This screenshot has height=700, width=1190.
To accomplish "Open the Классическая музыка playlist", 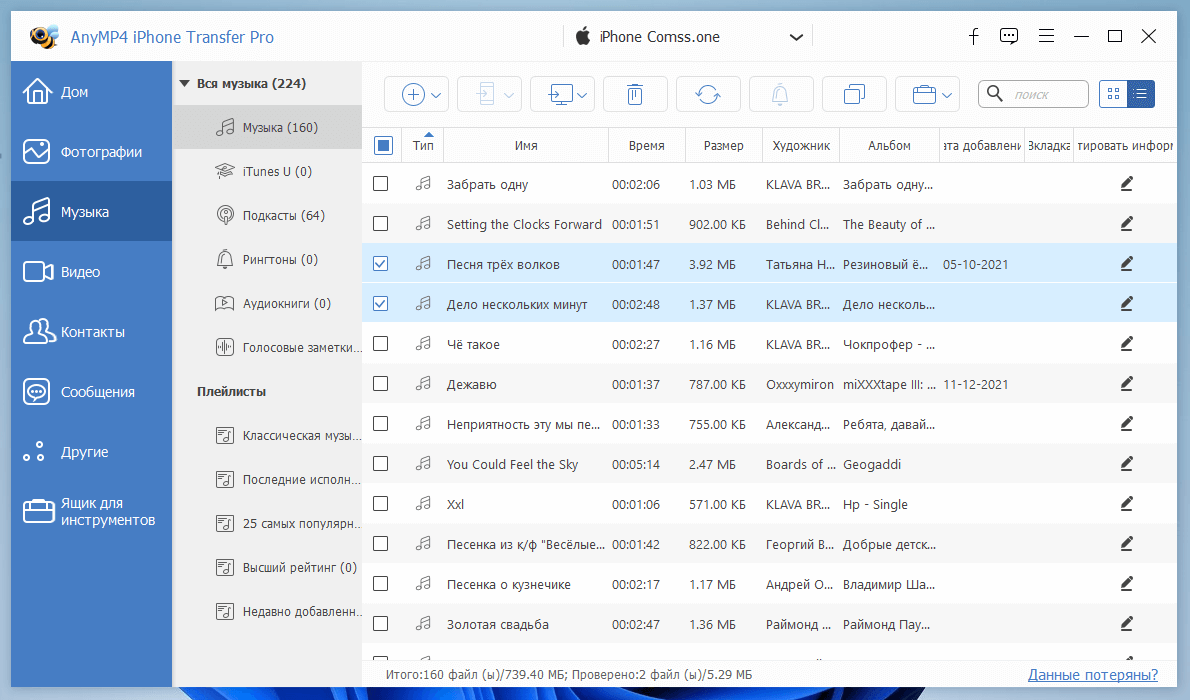I will coord(268,436).
